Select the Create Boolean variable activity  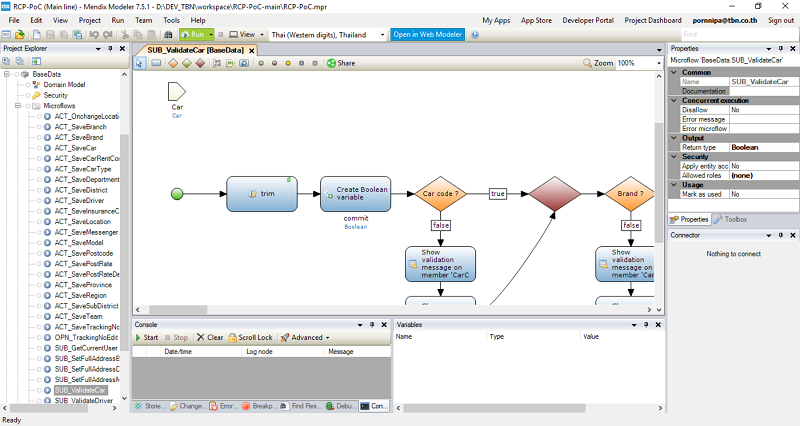[x=356, y=194]
